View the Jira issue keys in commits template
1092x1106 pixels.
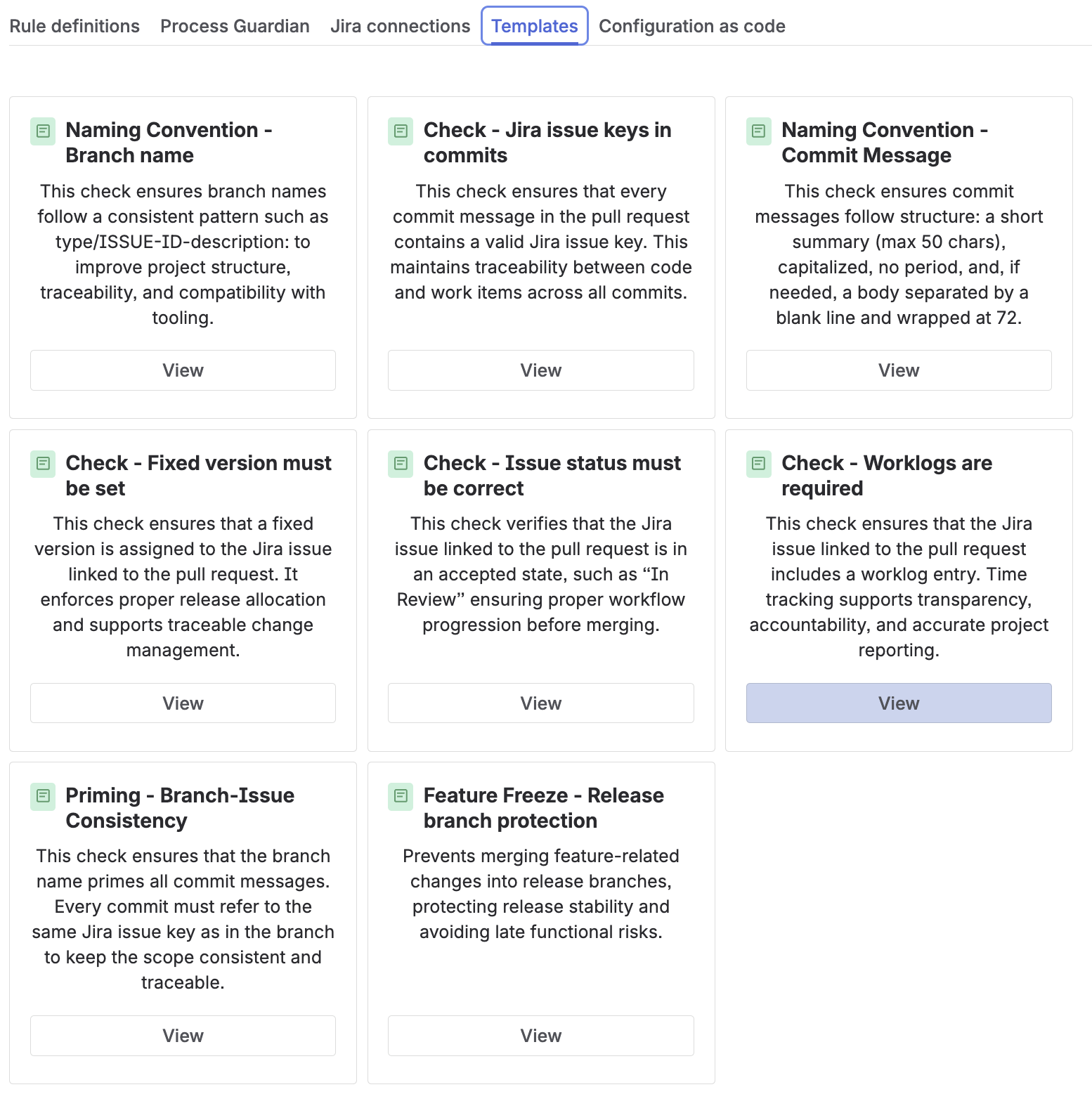[541, 370]
